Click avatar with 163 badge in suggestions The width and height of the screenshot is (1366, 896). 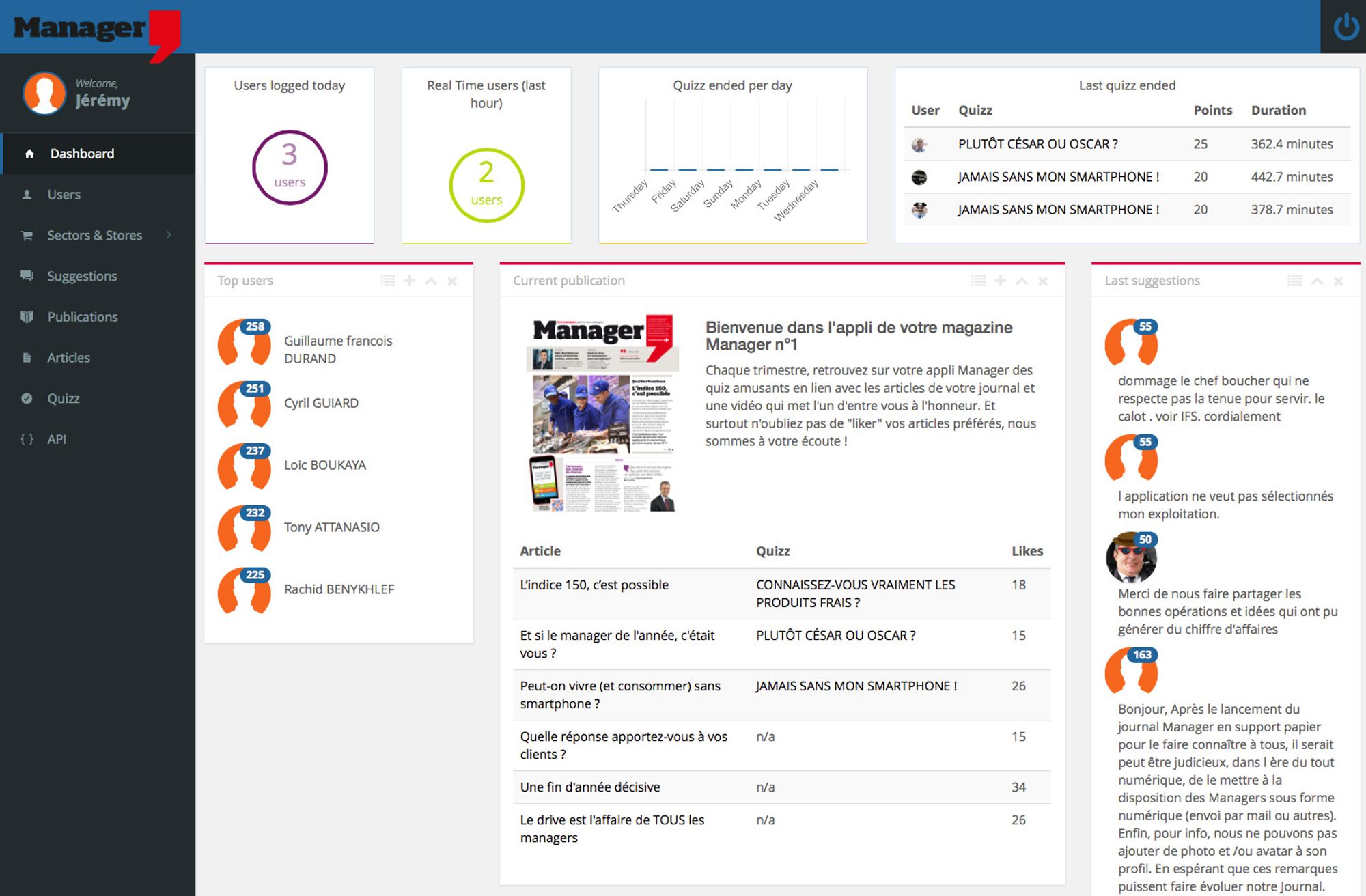point(1131,671)
